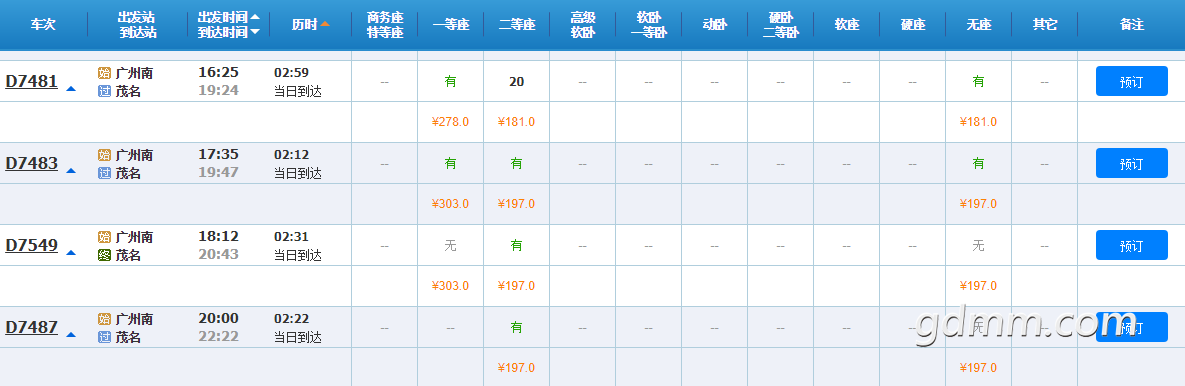Select first-class 有 availability for D7483
This screenshot has width=1185, height=386.
pos(450,163)
